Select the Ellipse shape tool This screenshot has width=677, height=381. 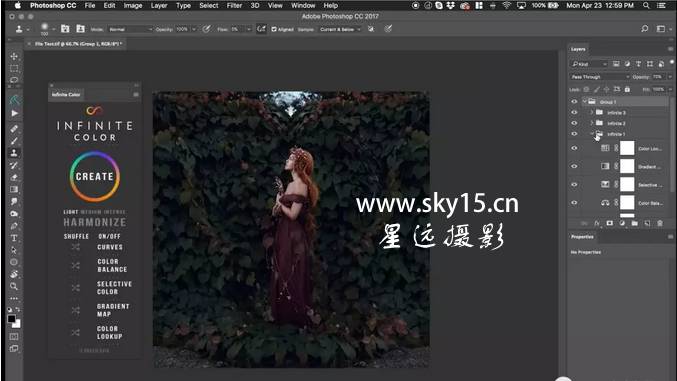click(x=14, y=262)
